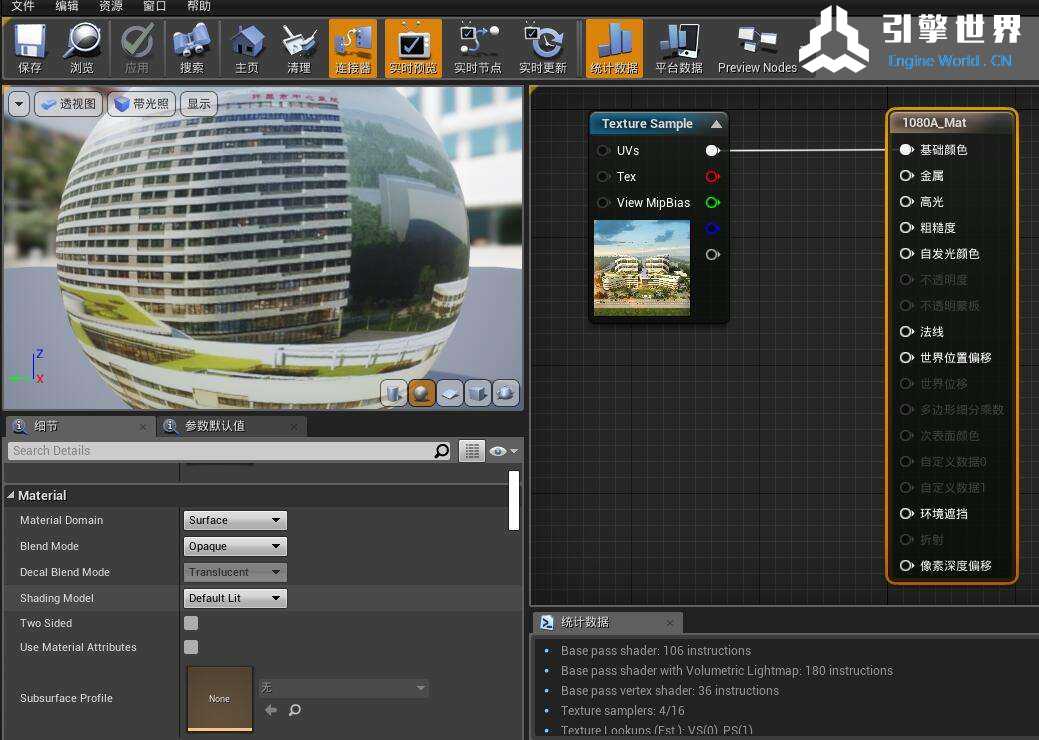
Task: Click the Texture Sample red output pin
Action: click(712, 176)
